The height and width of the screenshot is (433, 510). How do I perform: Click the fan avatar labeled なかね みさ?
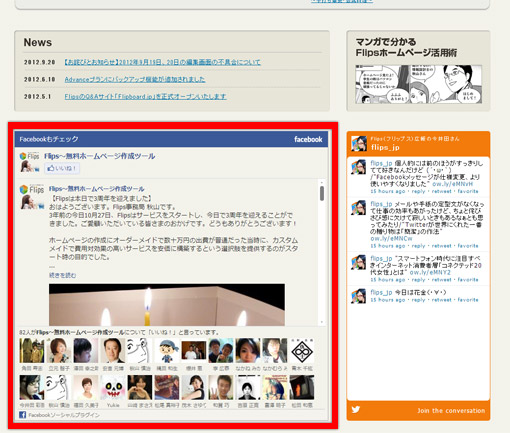click(248, 351)
